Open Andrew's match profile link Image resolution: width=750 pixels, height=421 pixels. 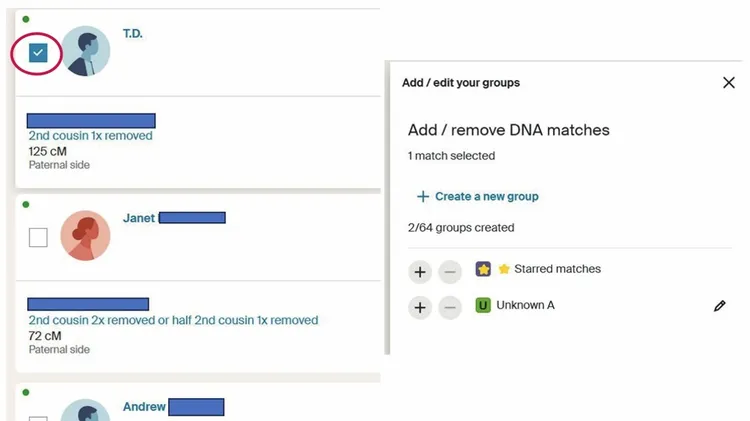[144, 407]
